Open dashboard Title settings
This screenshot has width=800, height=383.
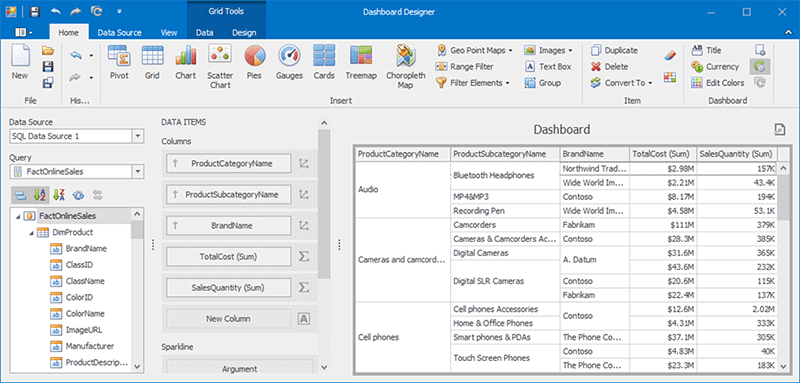click(x=707, y=50)
